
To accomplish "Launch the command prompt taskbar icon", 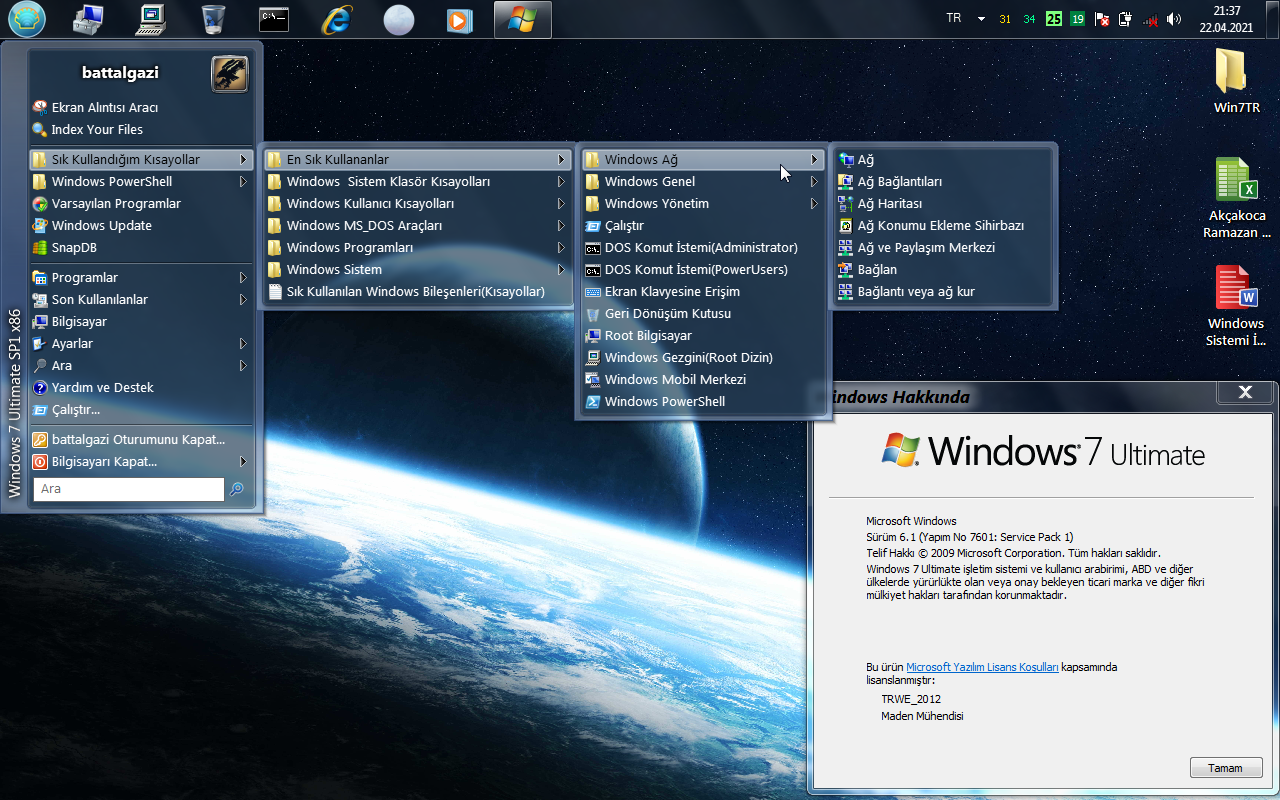I will point(274,19).
